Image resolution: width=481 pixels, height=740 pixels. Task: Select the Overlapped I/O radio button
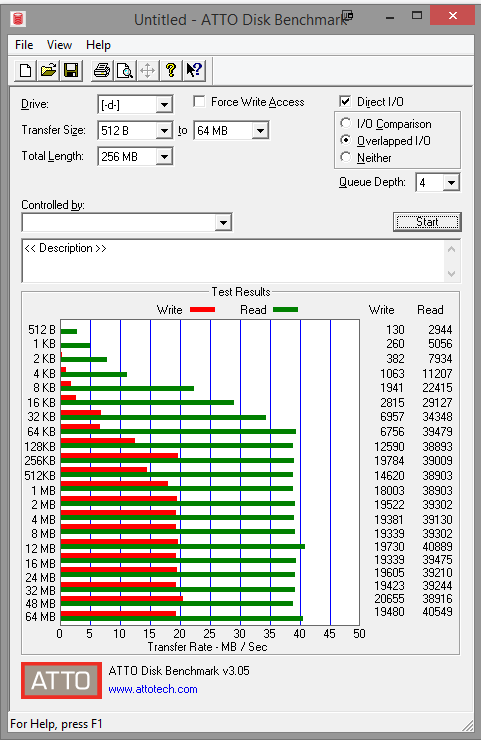coord(346,141)
